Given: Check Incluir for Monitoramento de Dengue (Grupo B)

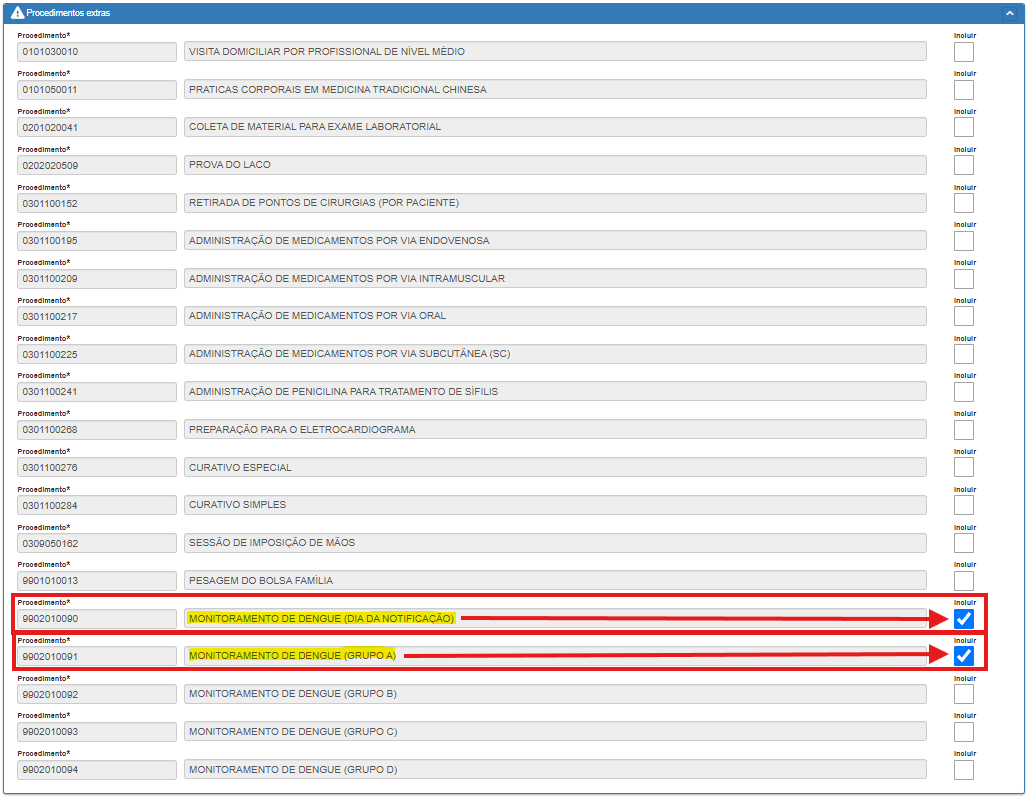Looking at the screenshot, I should click(x=964, y=694).
